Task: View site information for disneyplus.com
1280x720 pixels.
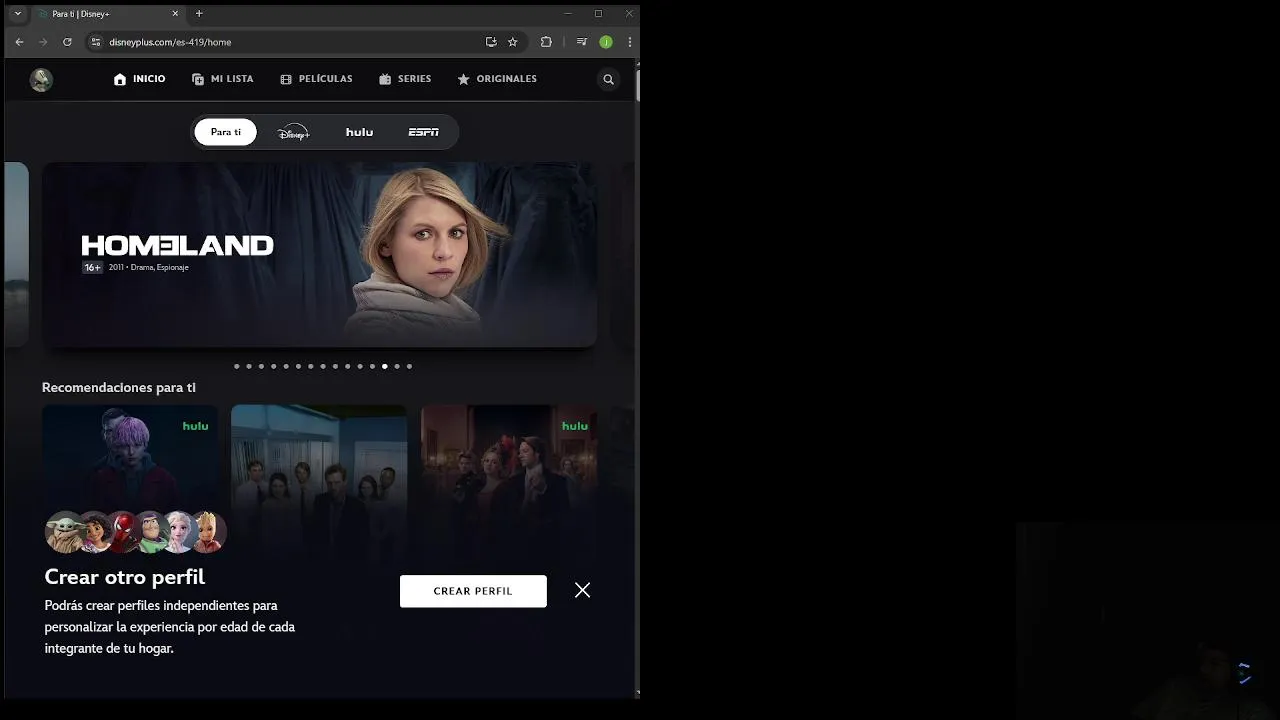Action: click(96, 42)
